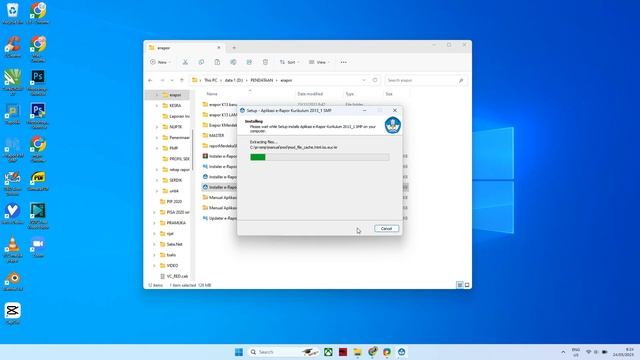Open CapCut desktop shortcut
The width and height of the screenshot is (640, 360).
pyautogui.click(x=13, y=313)
